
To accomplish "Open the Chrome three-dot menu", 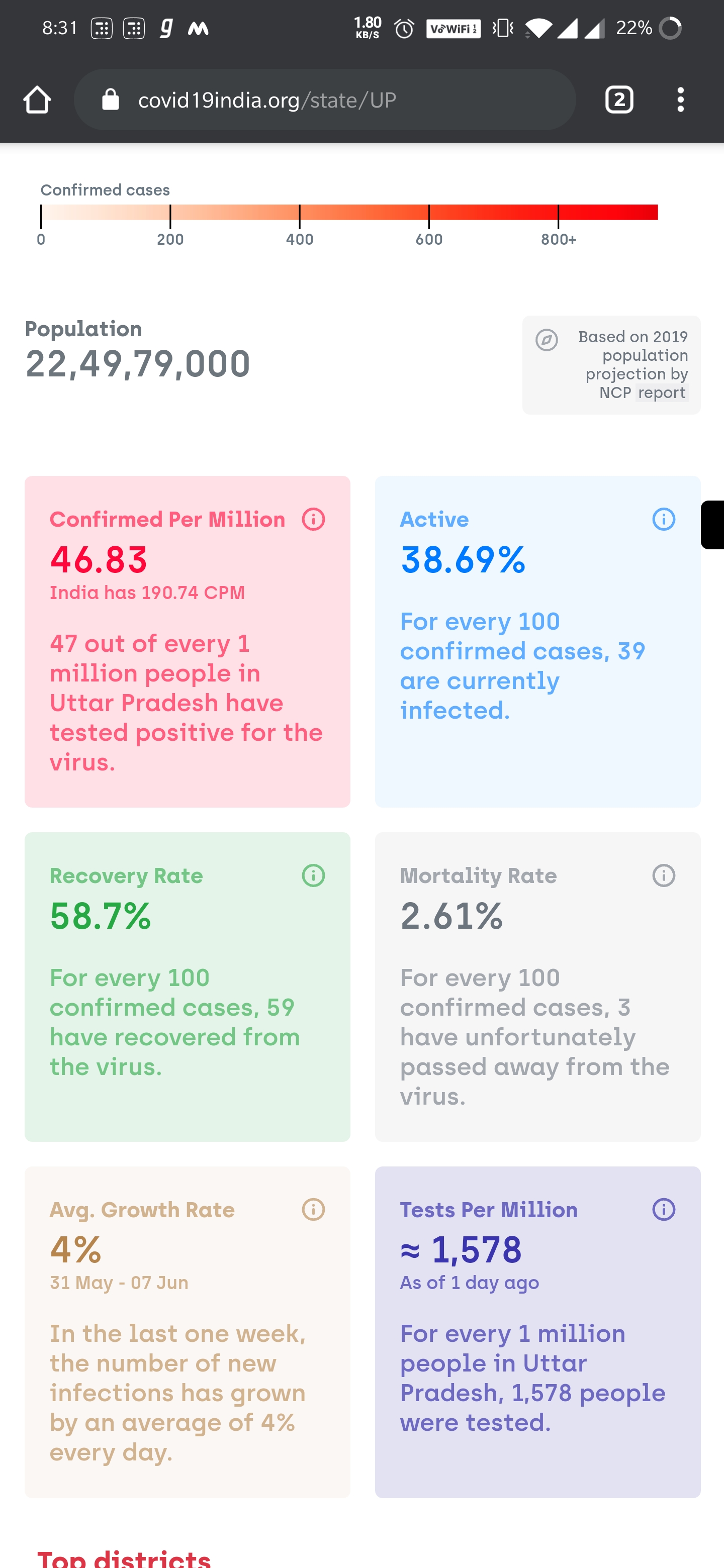I will coord(680,99).
